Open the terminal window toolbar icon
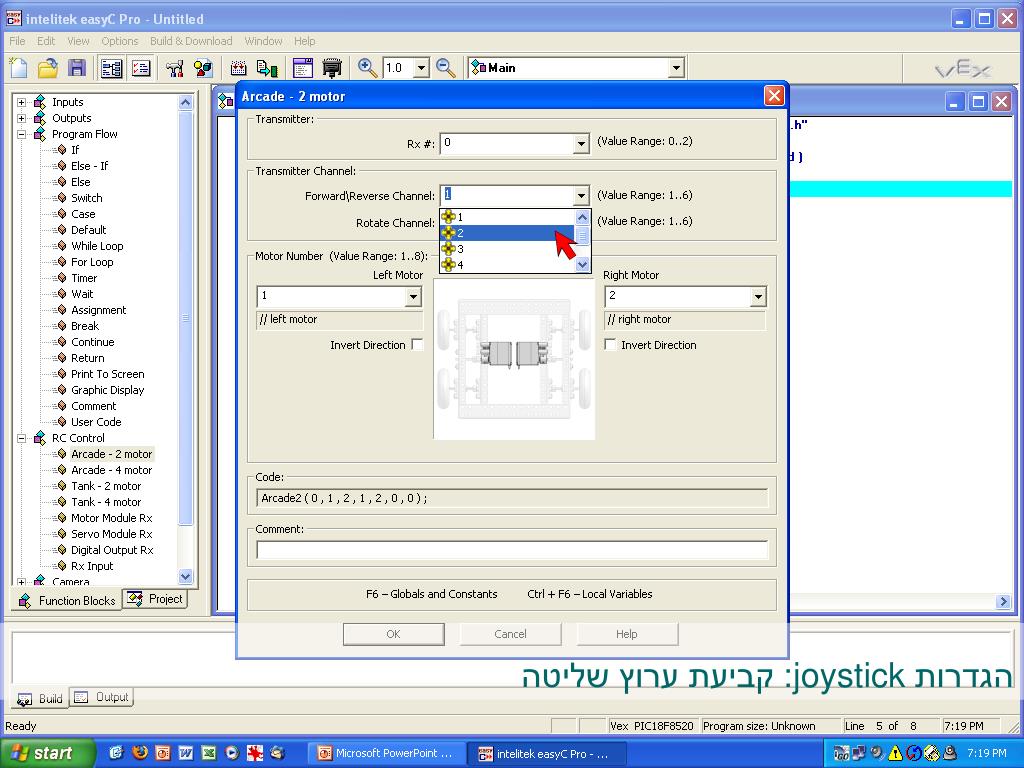 pos(302,68)
